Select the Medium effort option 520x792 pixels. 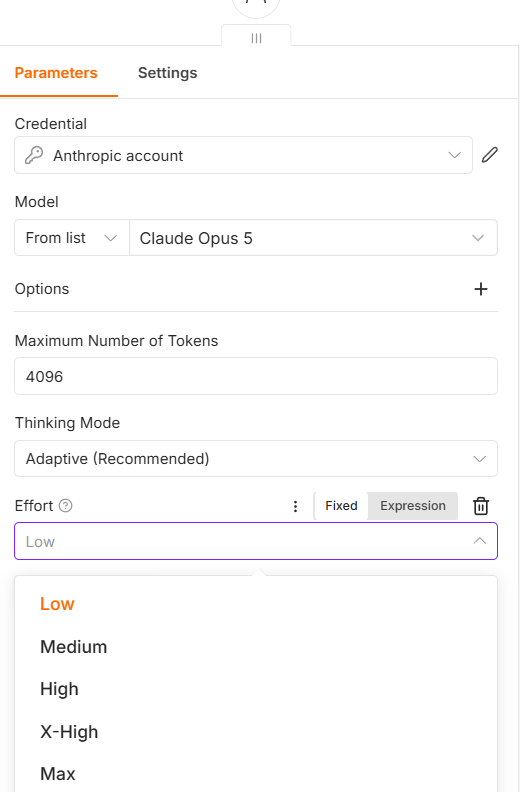[x=256, y=647]
